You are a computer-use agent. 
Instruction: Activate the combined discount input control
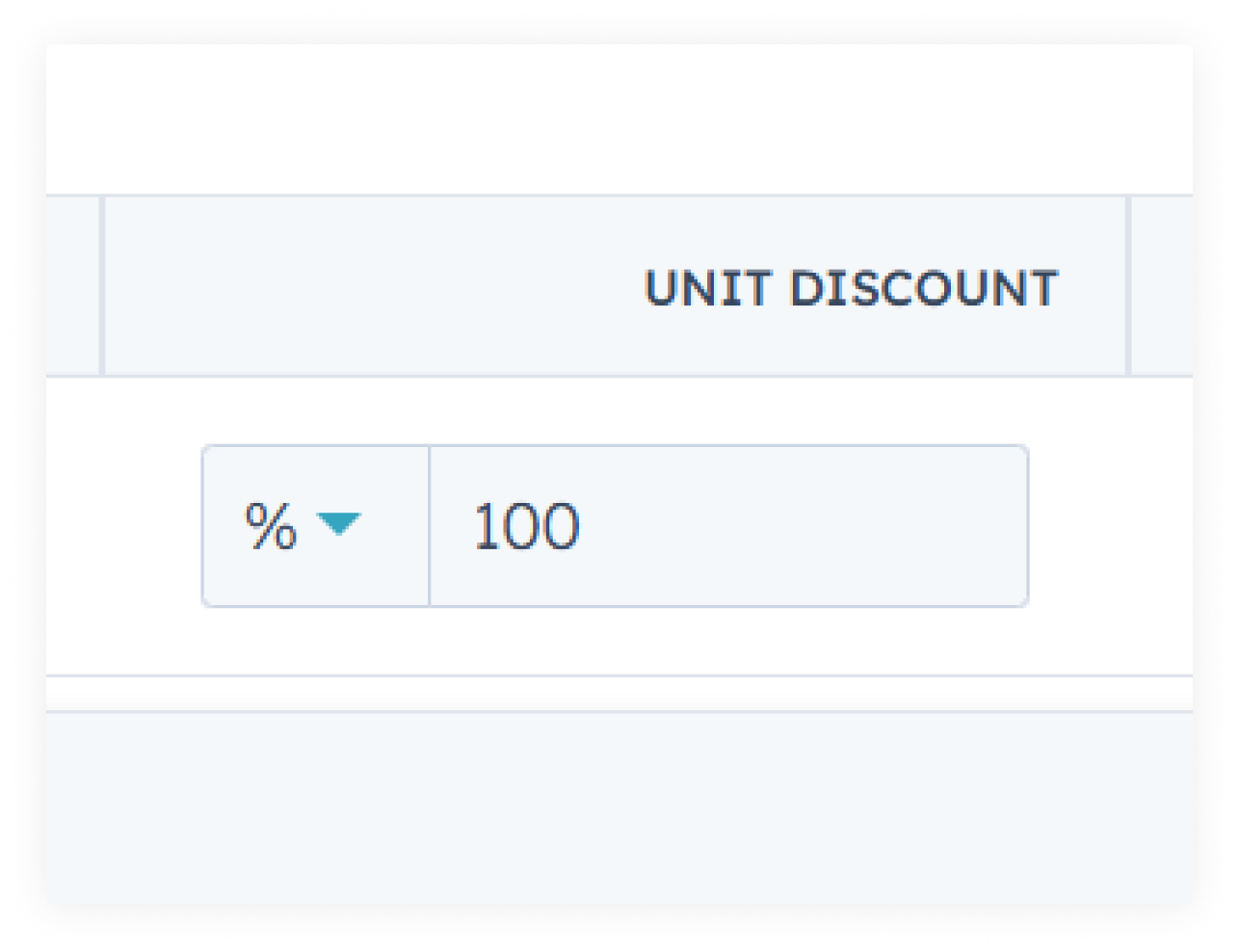[x=617, y=525]
